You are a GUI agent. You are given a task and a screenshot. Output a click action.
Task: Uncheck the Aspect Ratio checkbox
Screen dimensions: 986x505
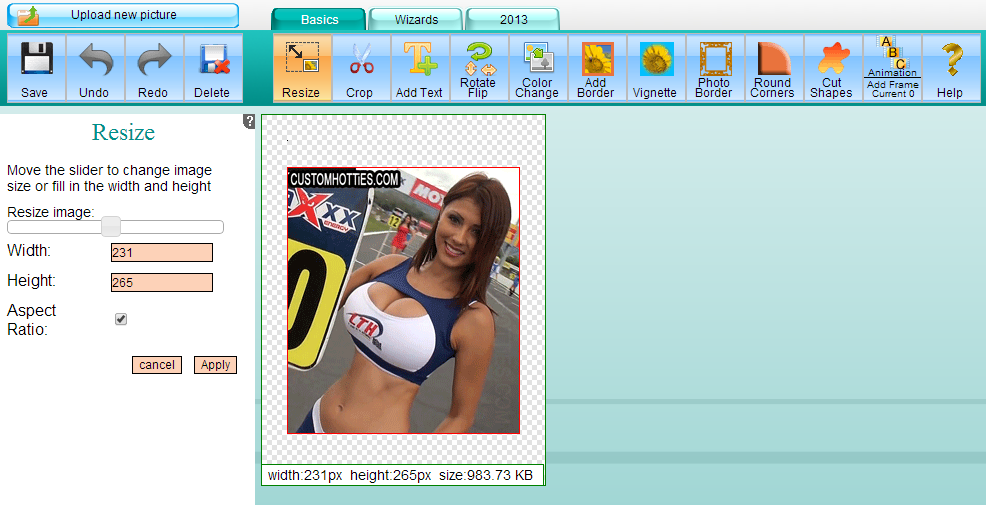click(x=121, y=319)
